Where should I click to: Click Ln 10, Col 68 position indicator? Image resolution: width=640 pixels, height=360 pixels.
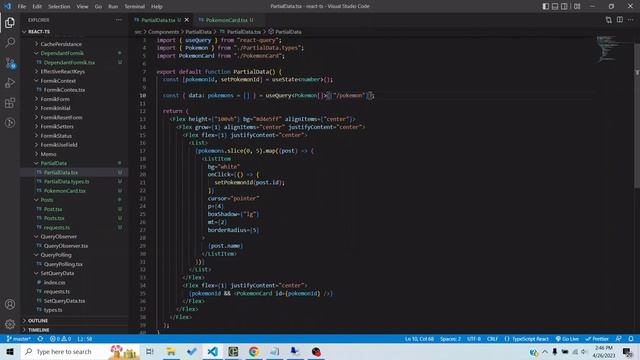[x=419, y=339]
